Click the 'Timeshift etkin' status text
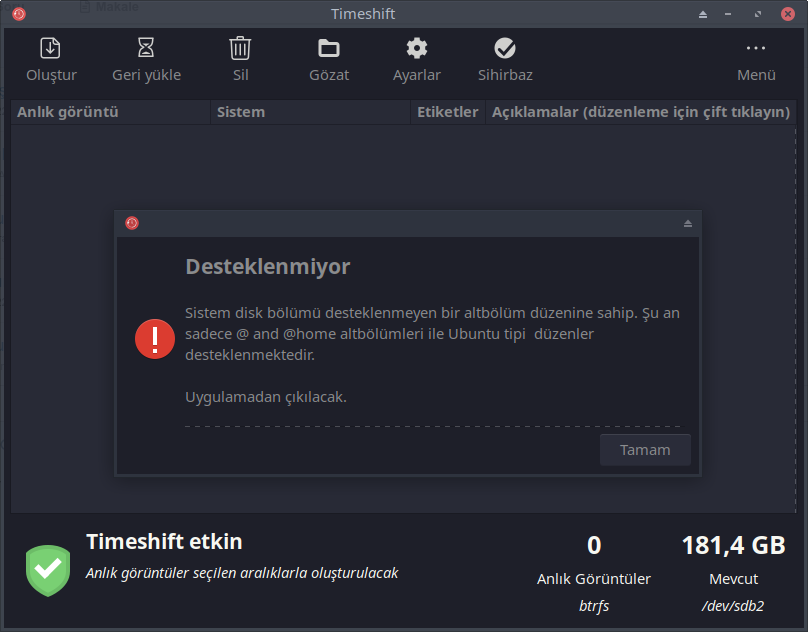The width and height of the screenshot is (808, 632). pos(164,542)
